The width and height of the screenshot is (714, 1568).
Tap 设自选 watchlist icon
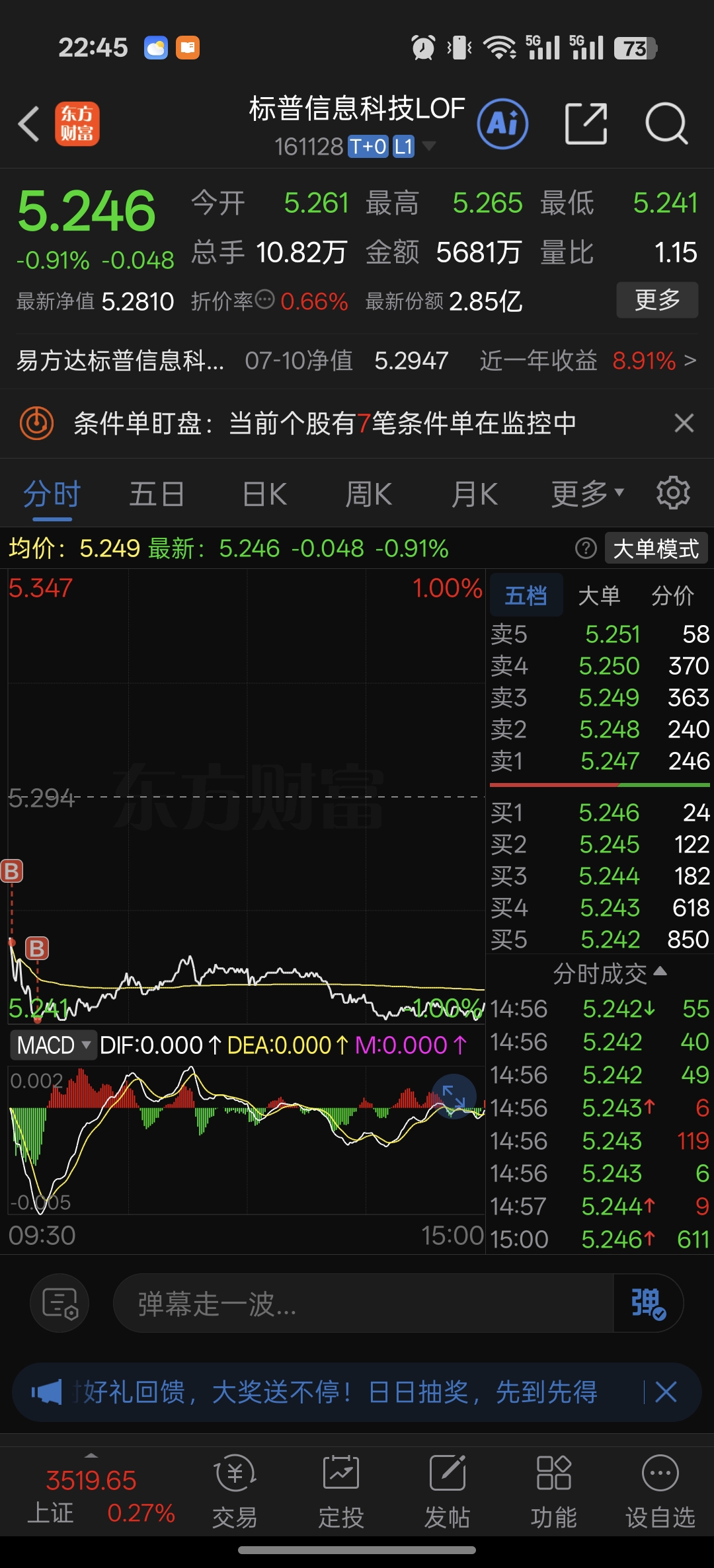[x=660, y=1492]
